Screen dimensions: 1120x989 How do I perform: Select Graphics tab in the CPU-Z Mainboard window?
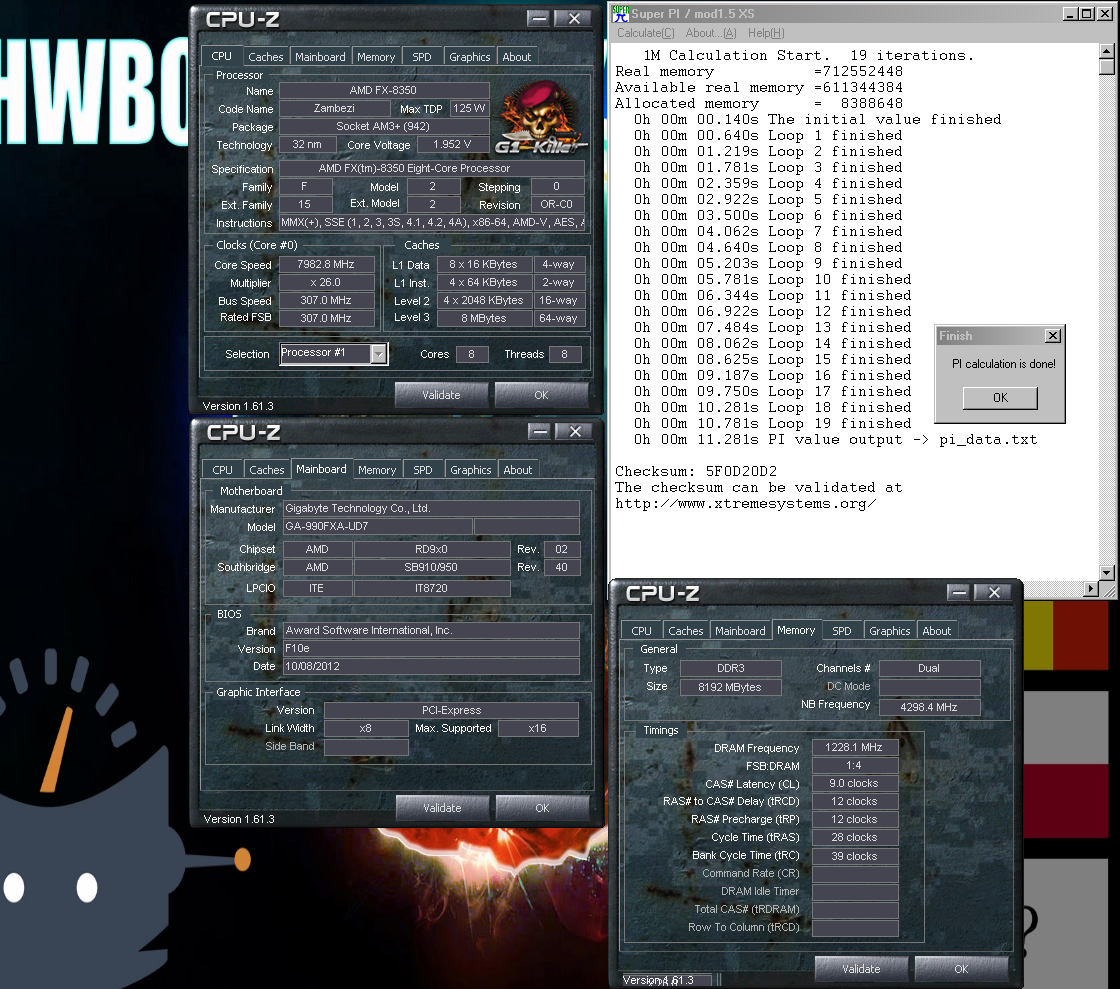pos(471,470)
